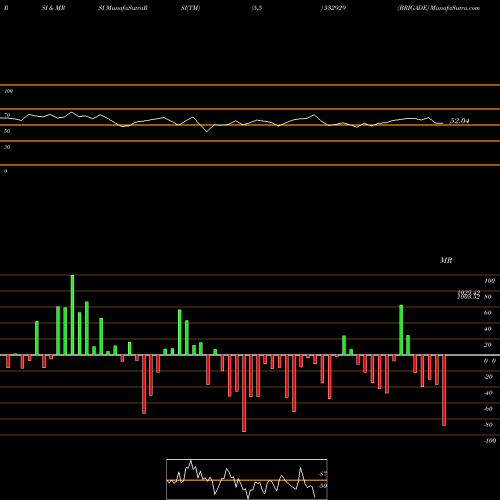This screenshot has width=500, height=500.
Task: Click the MR axis label "-100"
Action: 490,441
